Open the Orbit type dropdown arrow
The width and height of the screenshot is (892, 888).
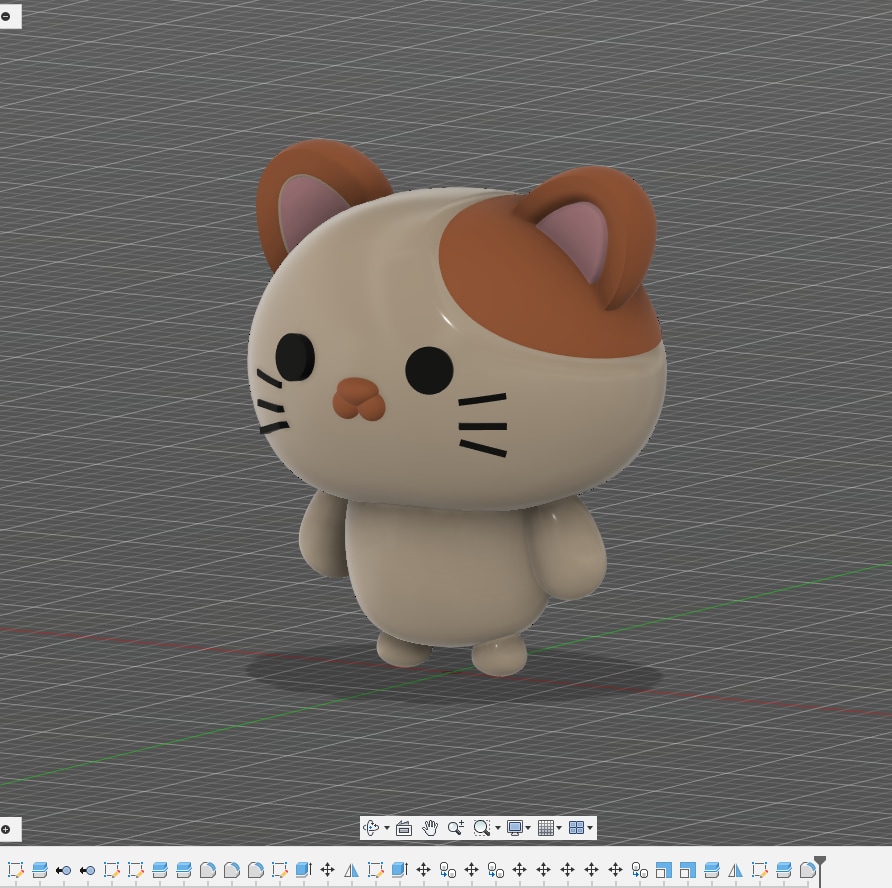pos(387,828)
